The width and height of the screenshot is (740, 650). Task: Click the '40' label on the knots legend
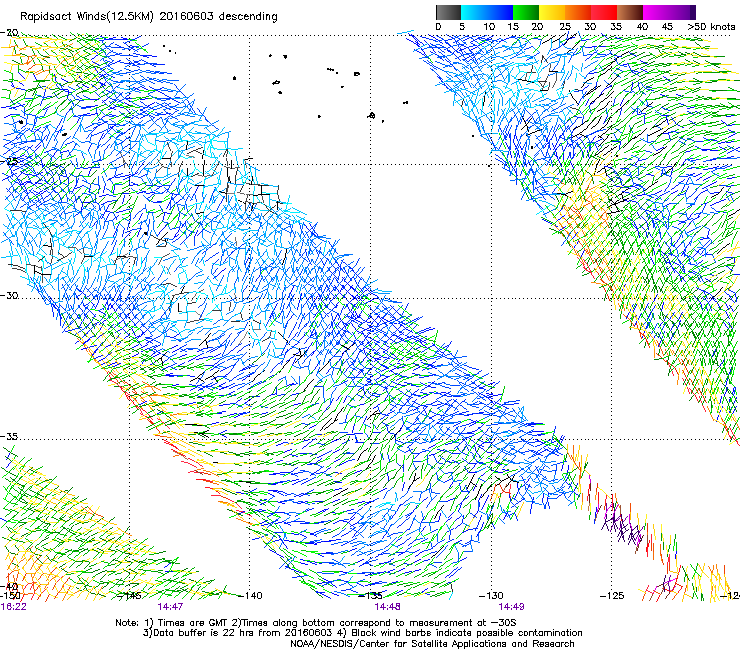tap(642, 26)
